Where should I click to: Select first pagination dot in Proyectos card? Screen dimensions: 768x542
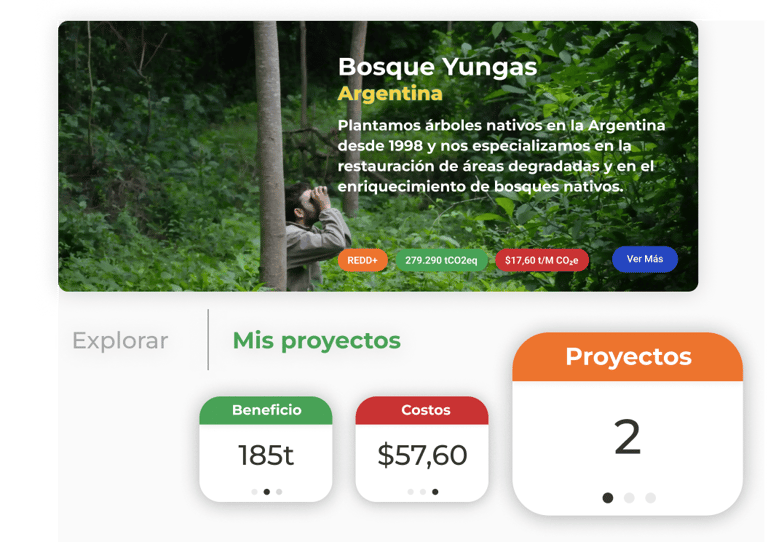[x=607, y=498]
